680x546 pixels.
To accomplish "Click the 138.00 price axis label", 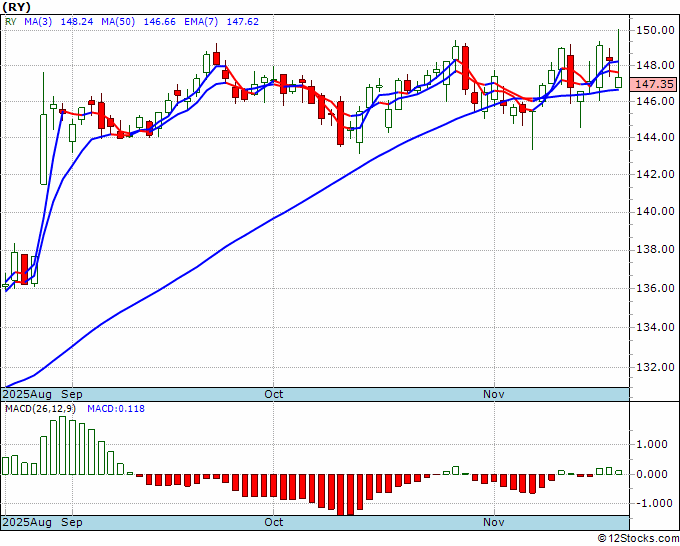I will pyautogui.click(x=655, y=249).
